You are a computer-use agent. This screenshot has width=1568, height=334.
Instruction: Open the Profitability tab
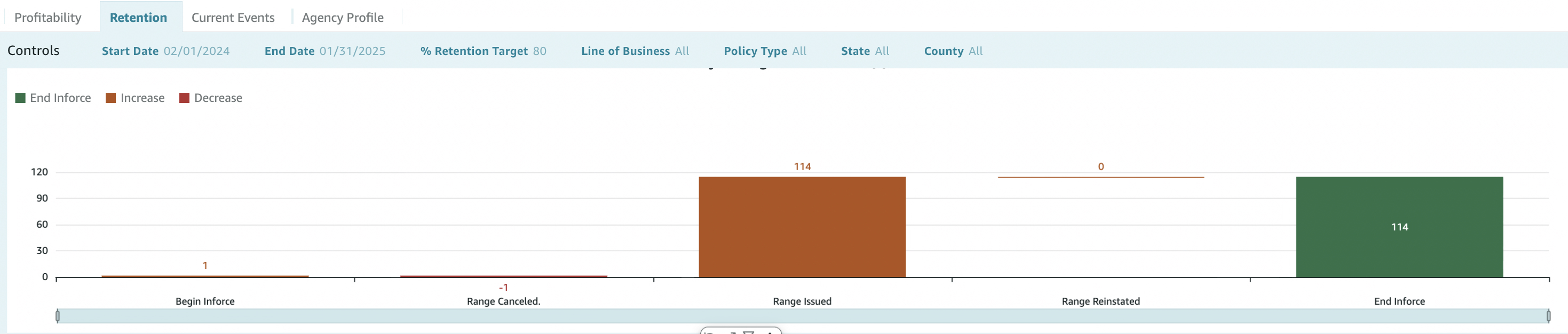pyautogui.click(x=47, y=18)
